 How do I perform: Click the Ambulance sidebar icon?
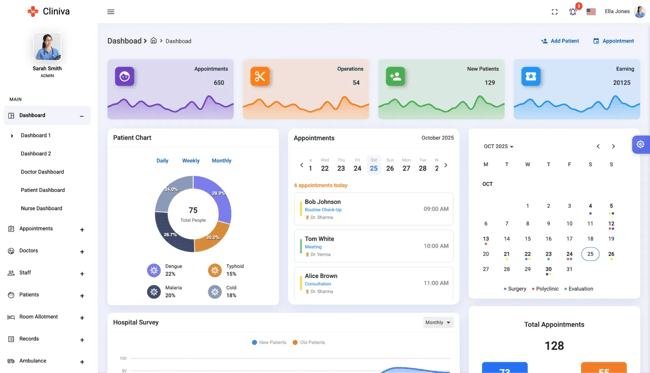11,361
